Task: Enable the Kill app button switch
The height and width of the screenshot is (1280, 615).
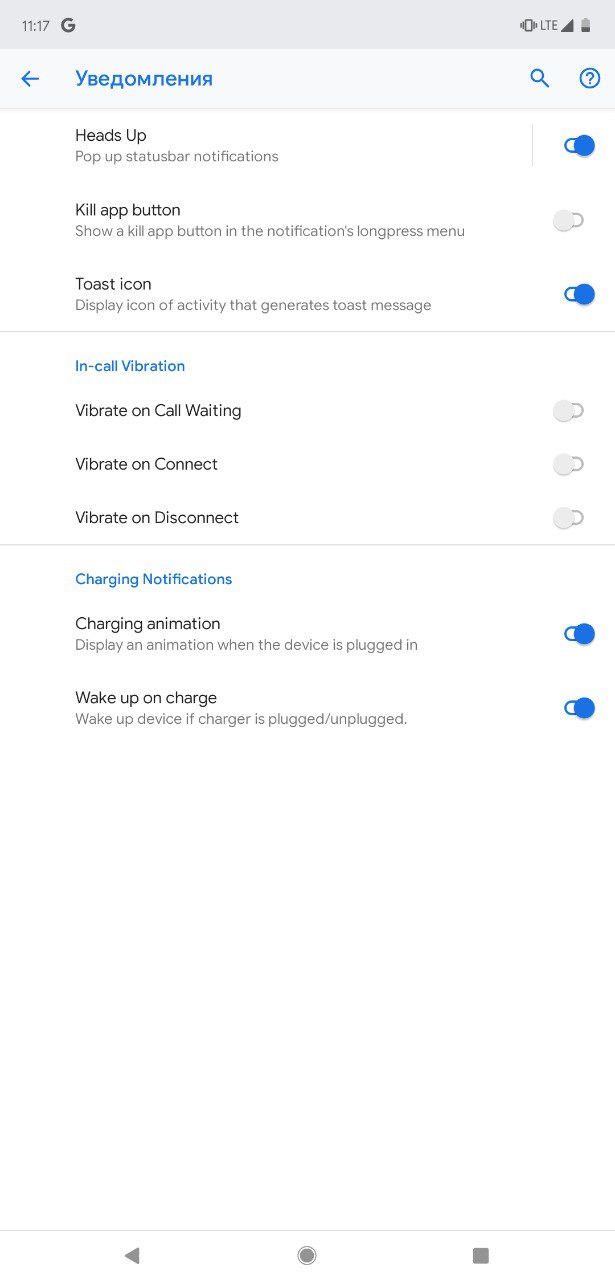Action: tap(569, 221)
